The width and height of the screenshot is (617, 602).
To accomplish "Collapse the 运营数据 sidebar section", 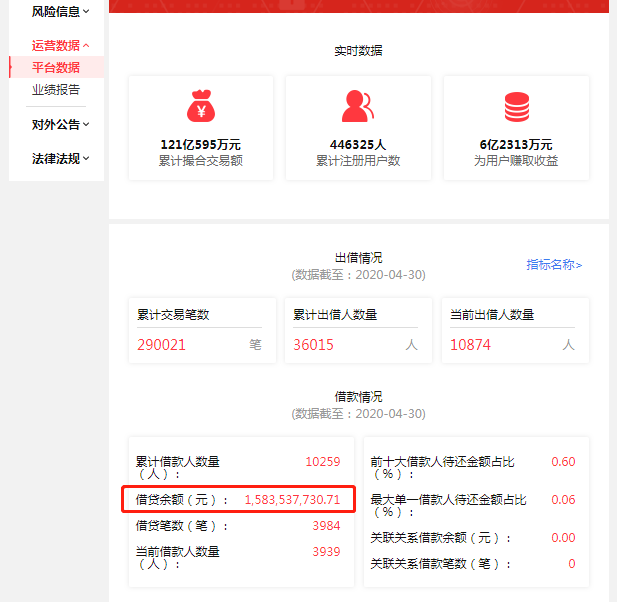I will (61, 46).
